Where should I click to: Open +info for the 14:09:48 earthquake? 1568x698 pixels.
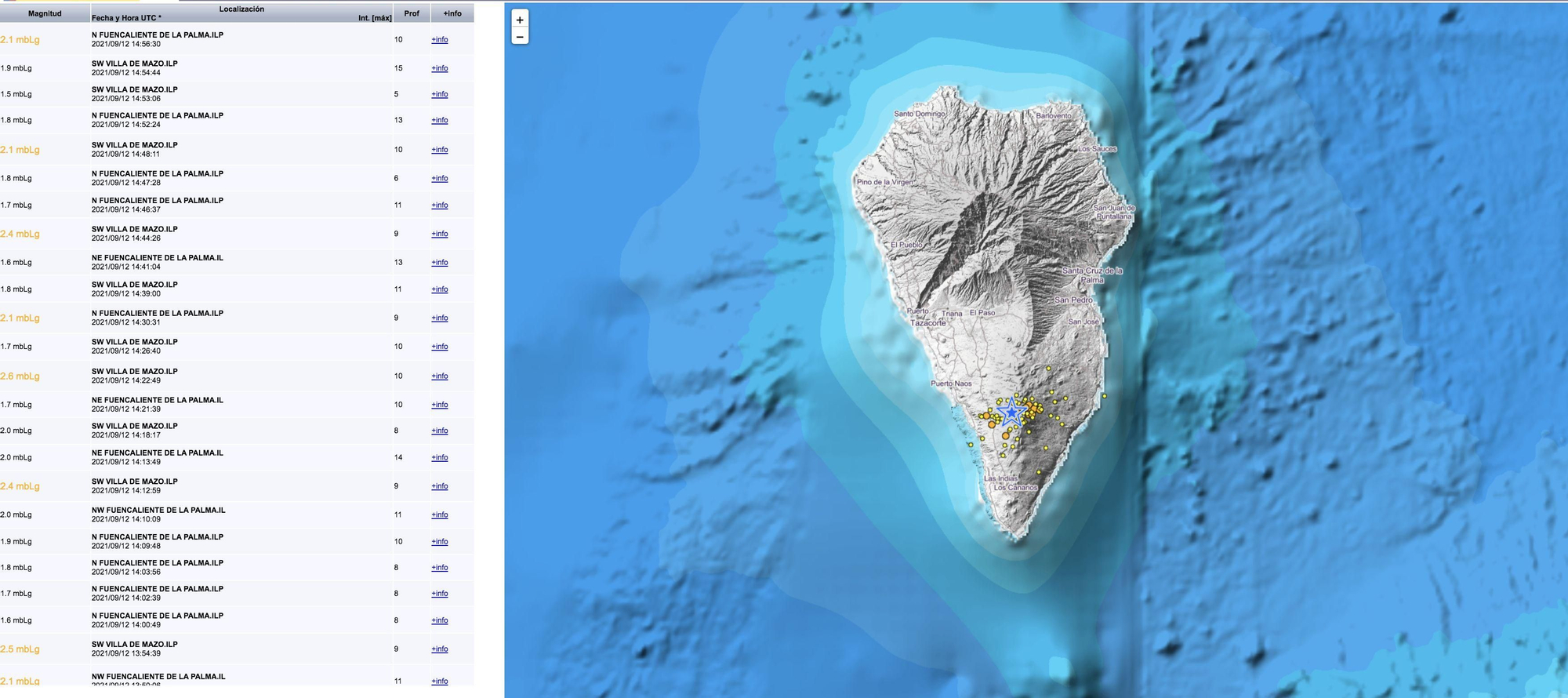[x=440, y=541]
